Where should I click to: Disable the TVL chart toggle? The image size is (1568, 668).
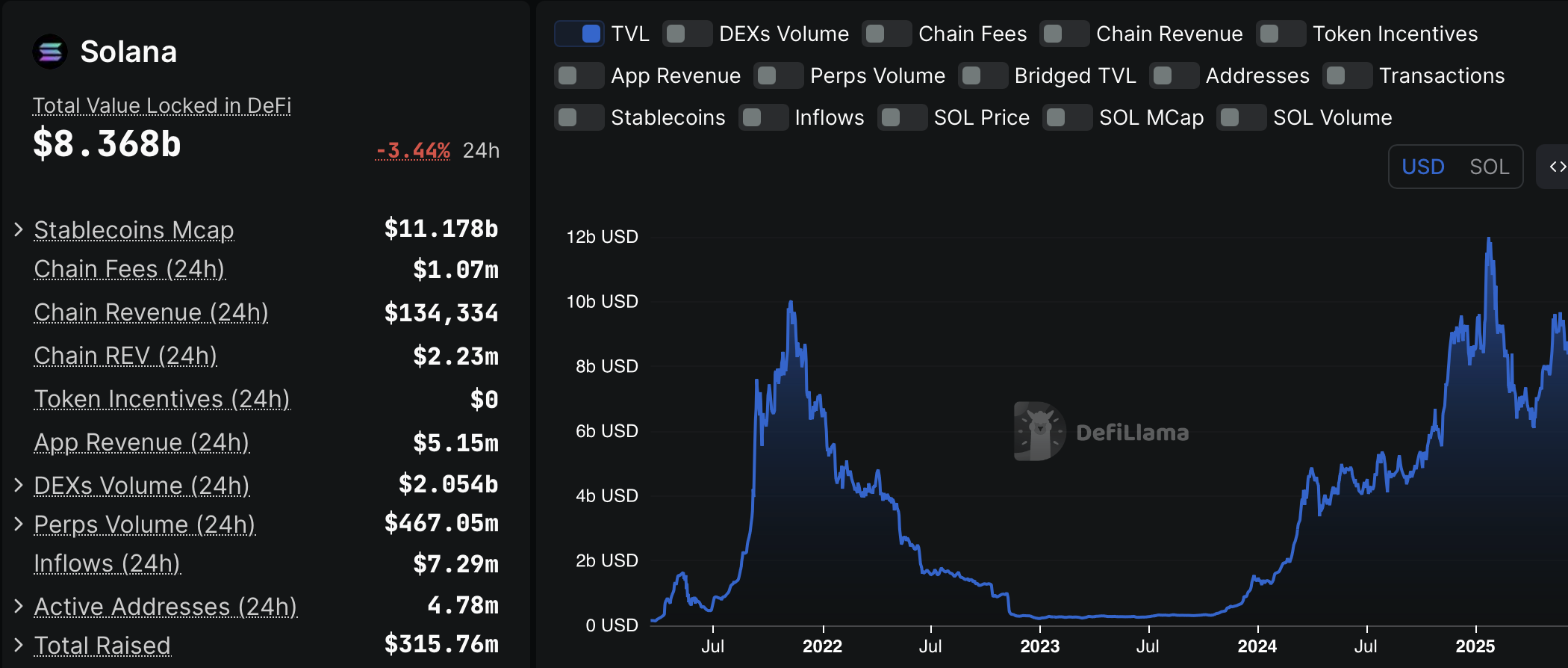point(579,34)
